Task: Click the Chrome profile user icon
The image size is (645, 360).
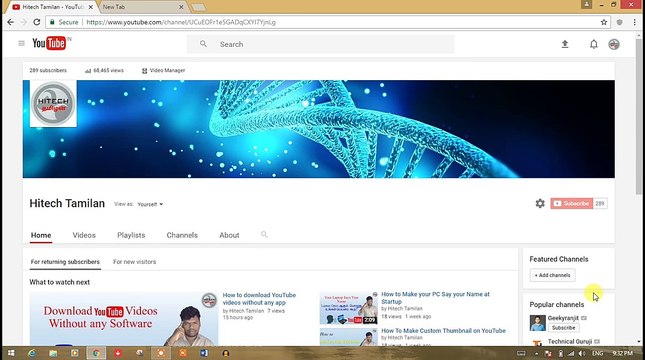Action: click(586, 4)
